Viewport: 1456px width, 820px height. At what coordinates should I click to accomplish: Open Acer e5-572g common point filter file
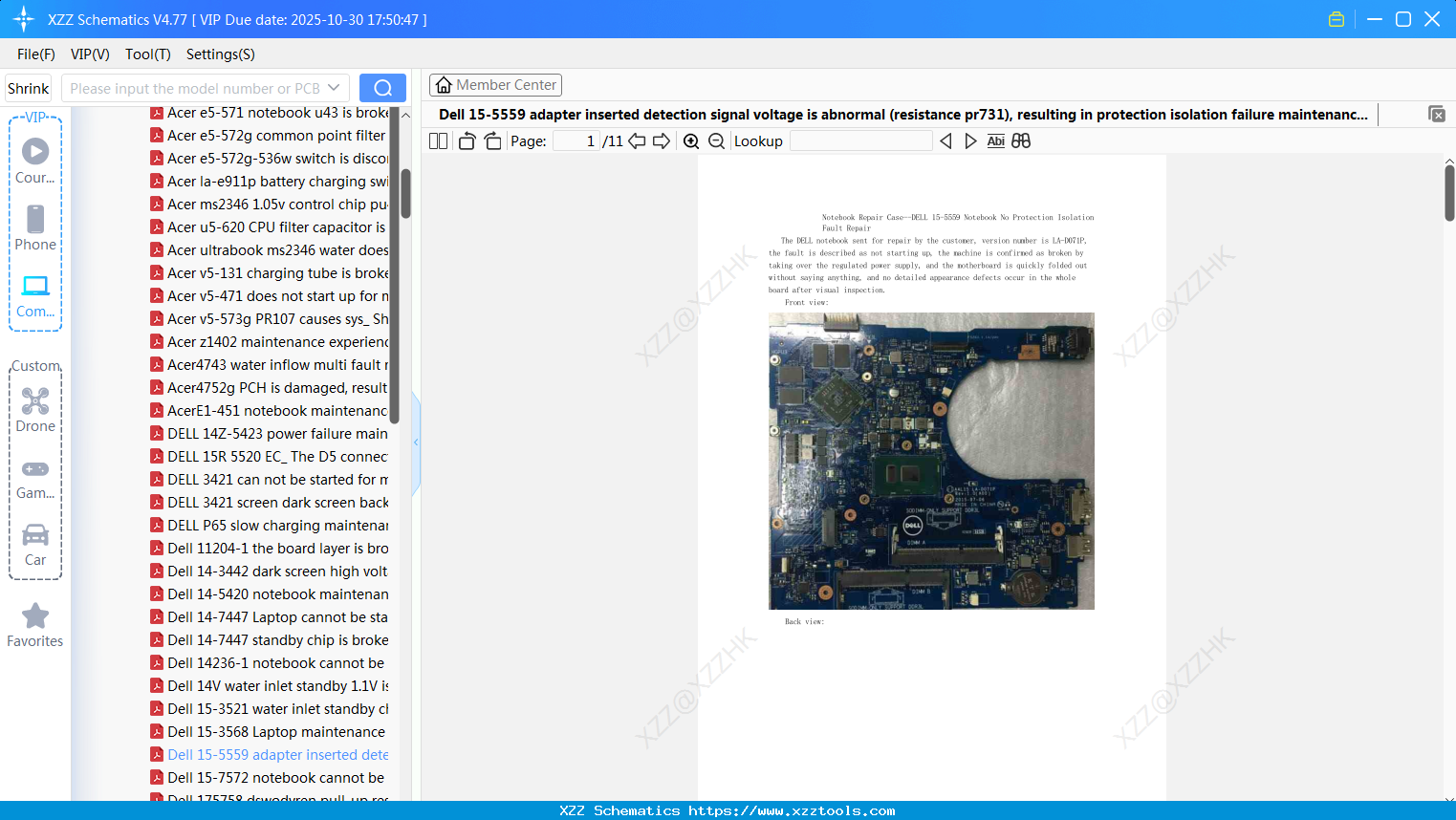pos(270,136)
